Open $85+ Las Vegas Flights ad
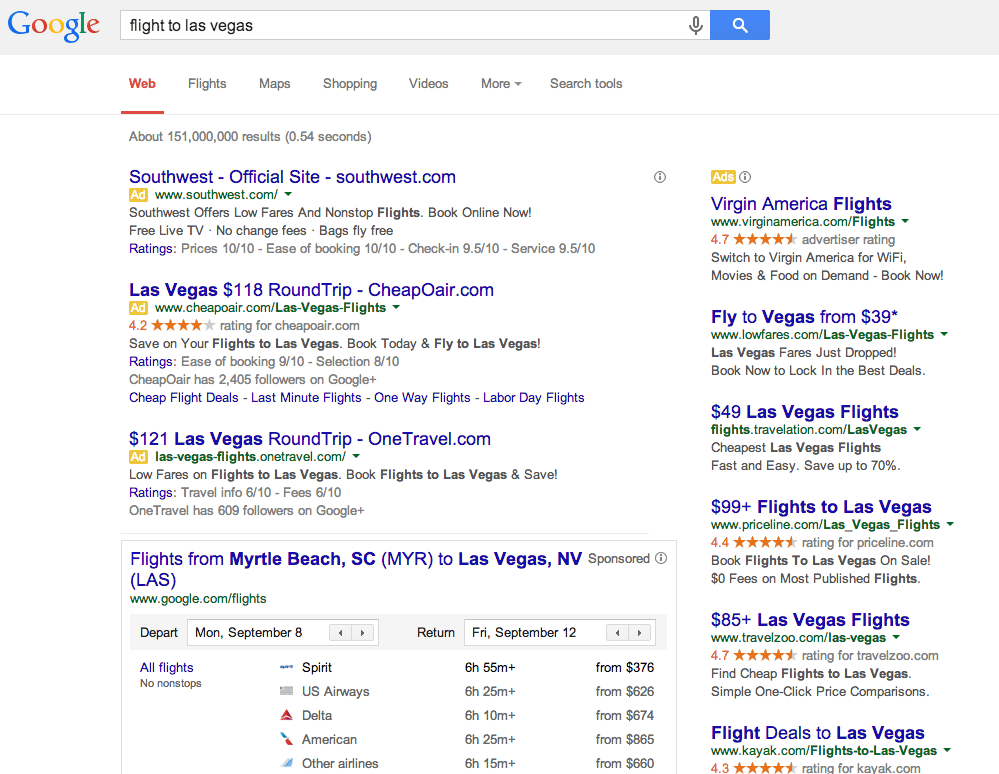Image resolution: width=999 pixels, height=774 pixels. [x=810, y=620]
